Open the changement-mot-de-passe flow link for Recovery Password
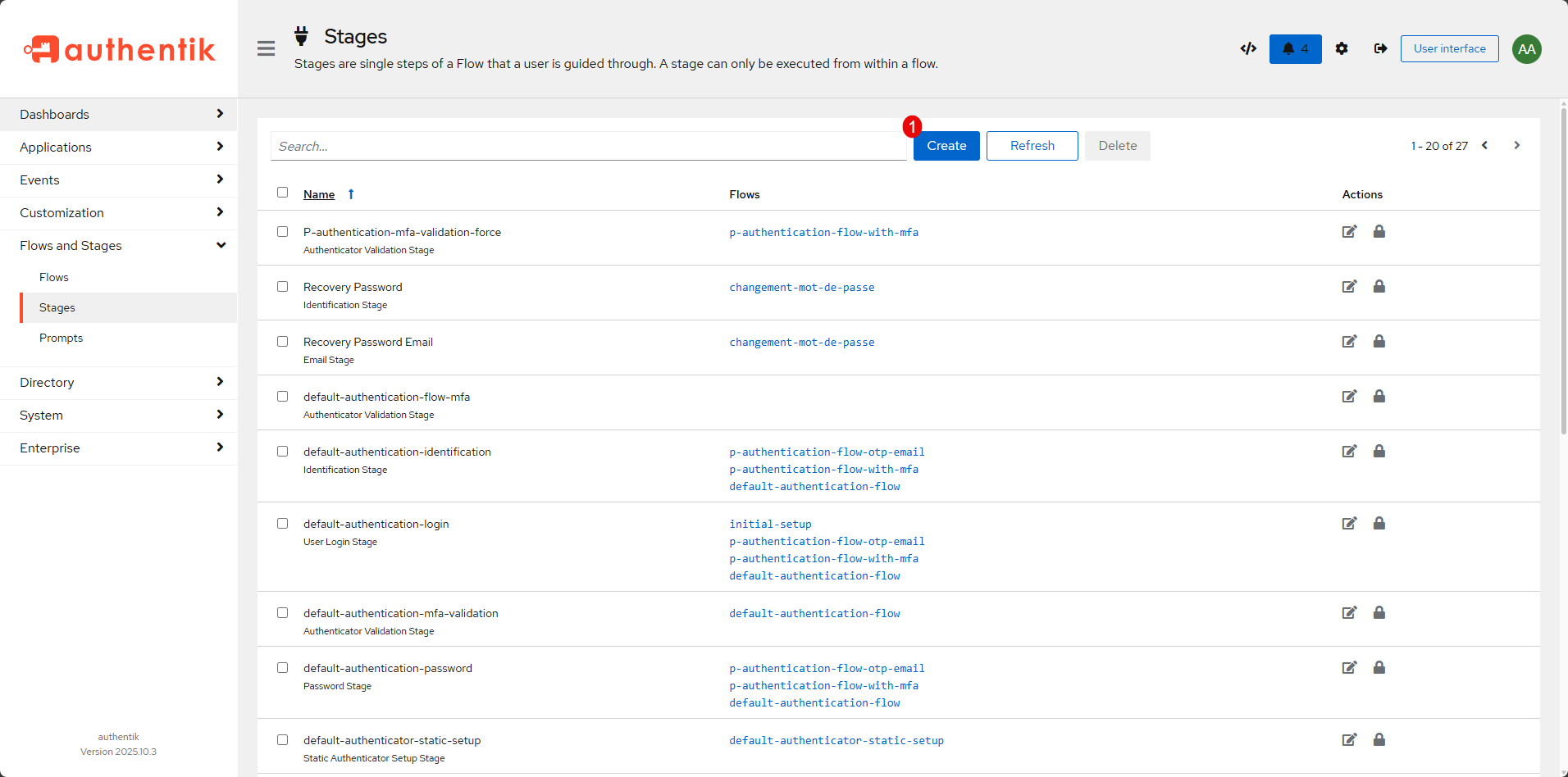 801,288
